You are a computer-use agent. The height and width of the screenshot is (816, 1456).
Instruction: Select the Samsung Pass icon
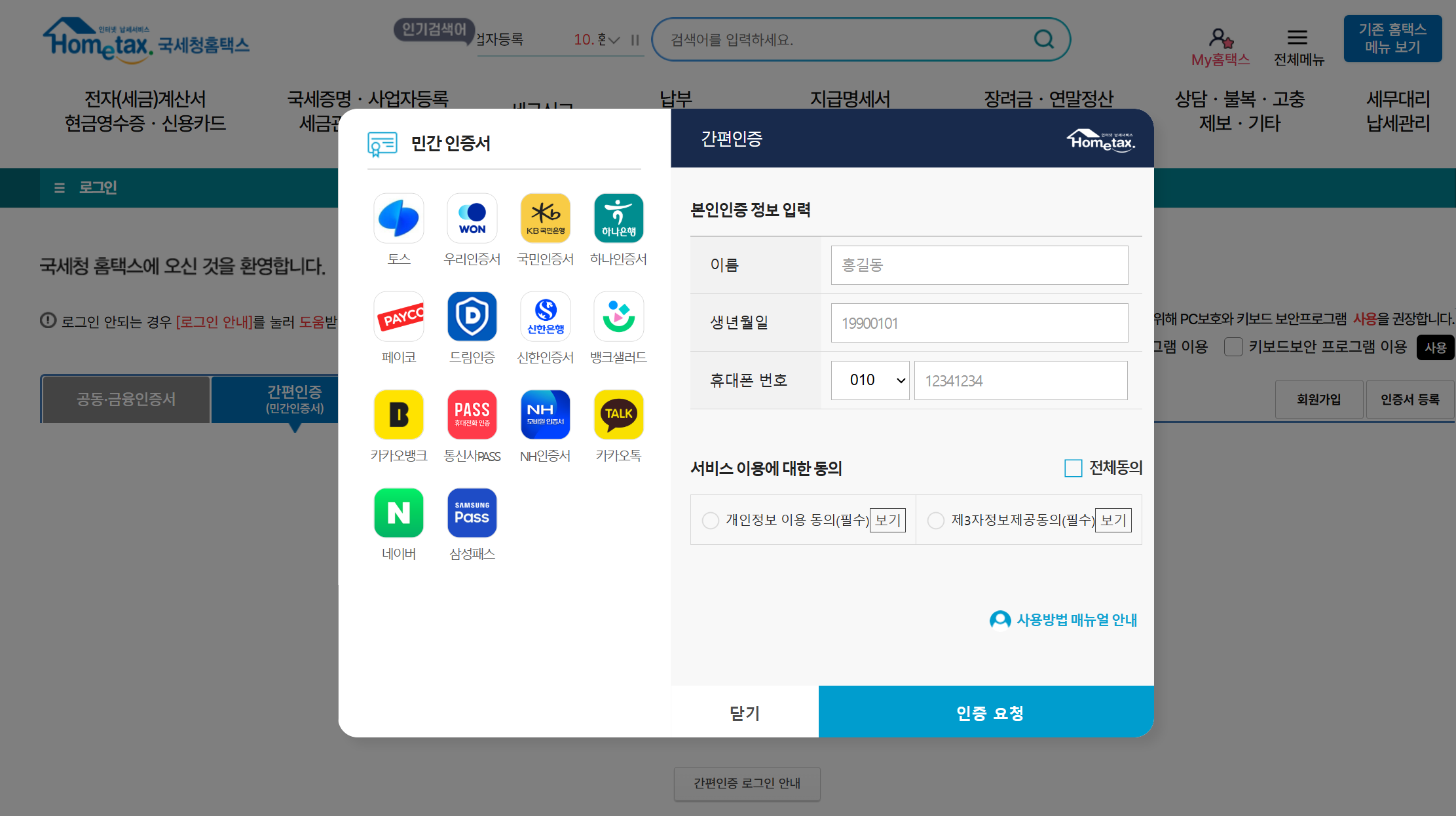[x=472, y=513]
